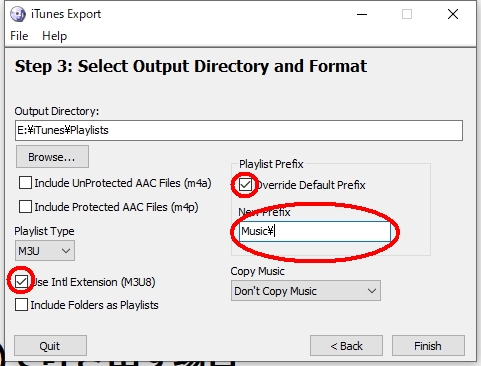
Task: Minimize the iTunes Export window
Action: pyautogui.click(x=362, y=14)
